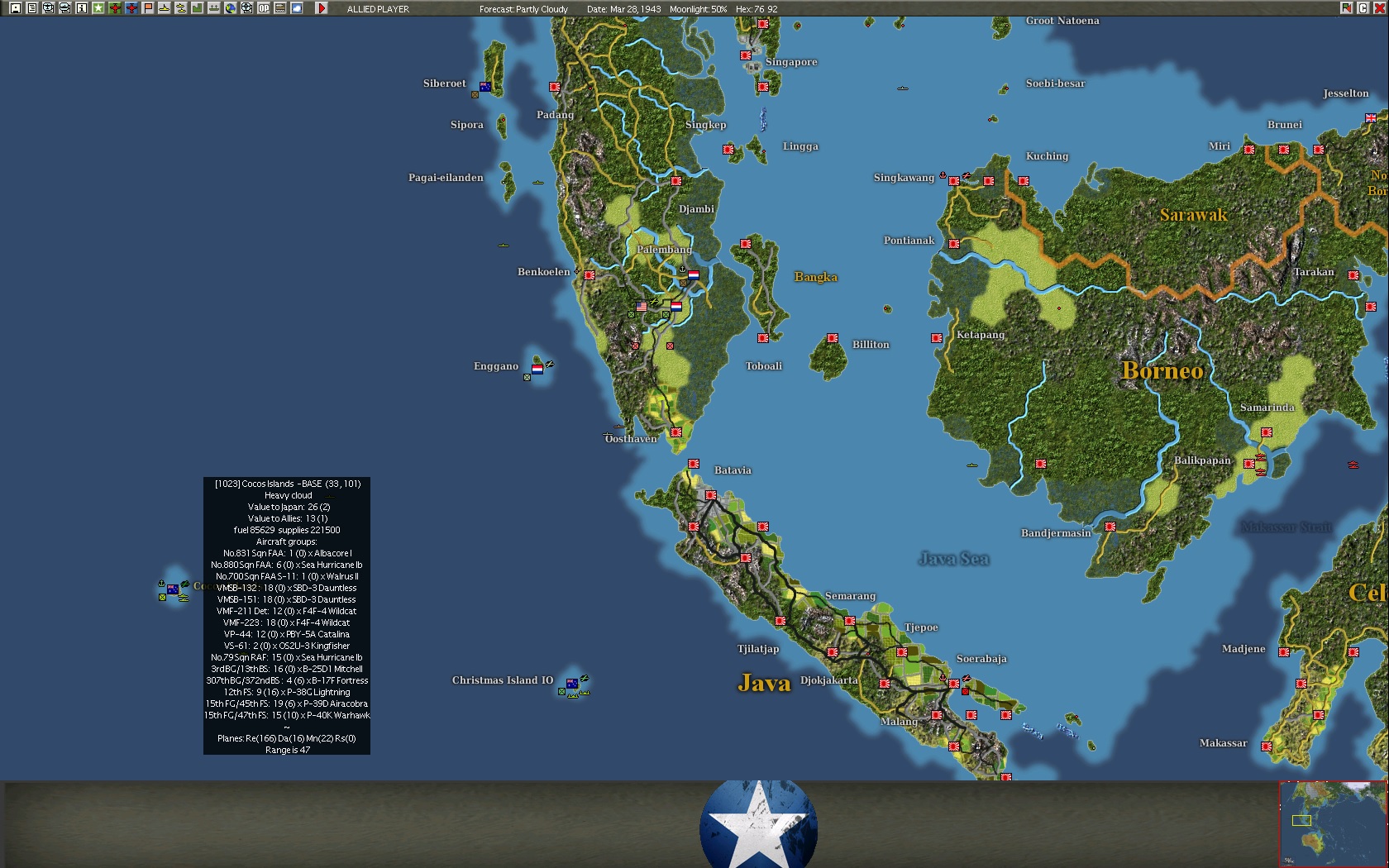
Task: Click the Japanese flag at Oosthaven
Action: (x=676, y=432)
